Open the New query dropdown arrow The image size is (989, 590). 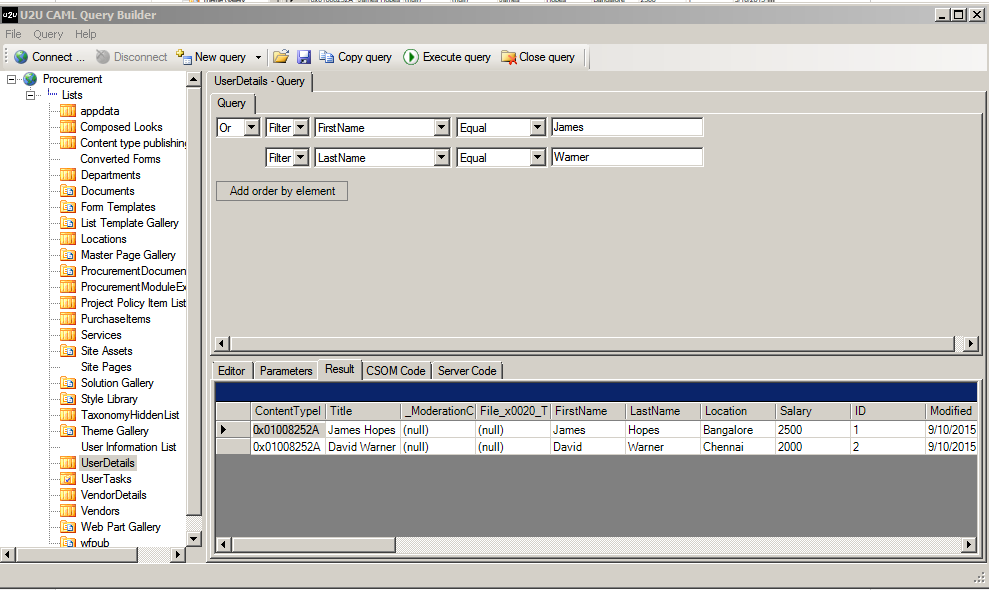click(x=258, y=57)
